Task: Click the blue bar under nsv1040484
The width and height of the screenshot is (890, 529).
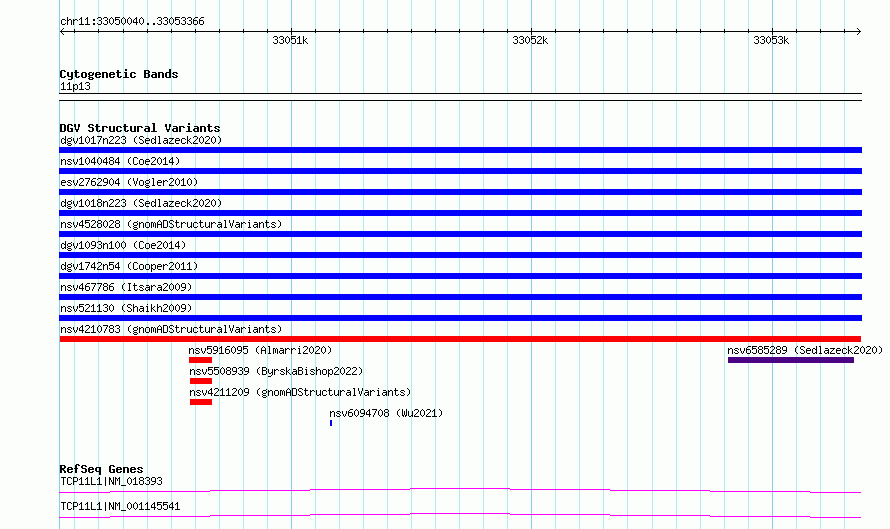Action: tap(460, 171)
